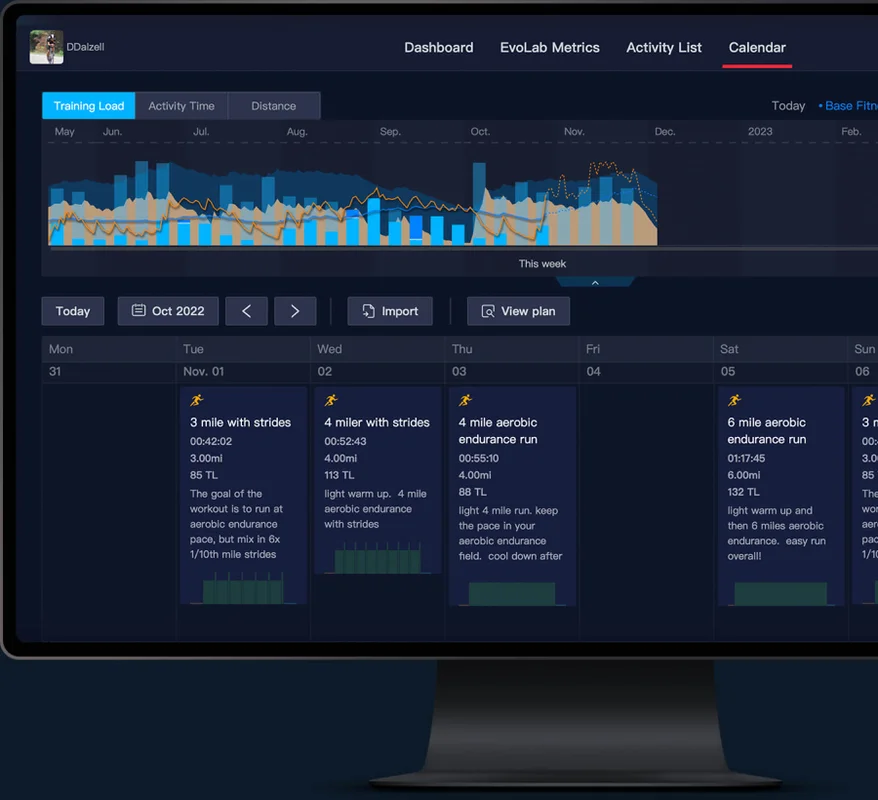Screen dimensions: 878x800
Task: Click the DDalzell profile avatar
Action: coord(46,47)
